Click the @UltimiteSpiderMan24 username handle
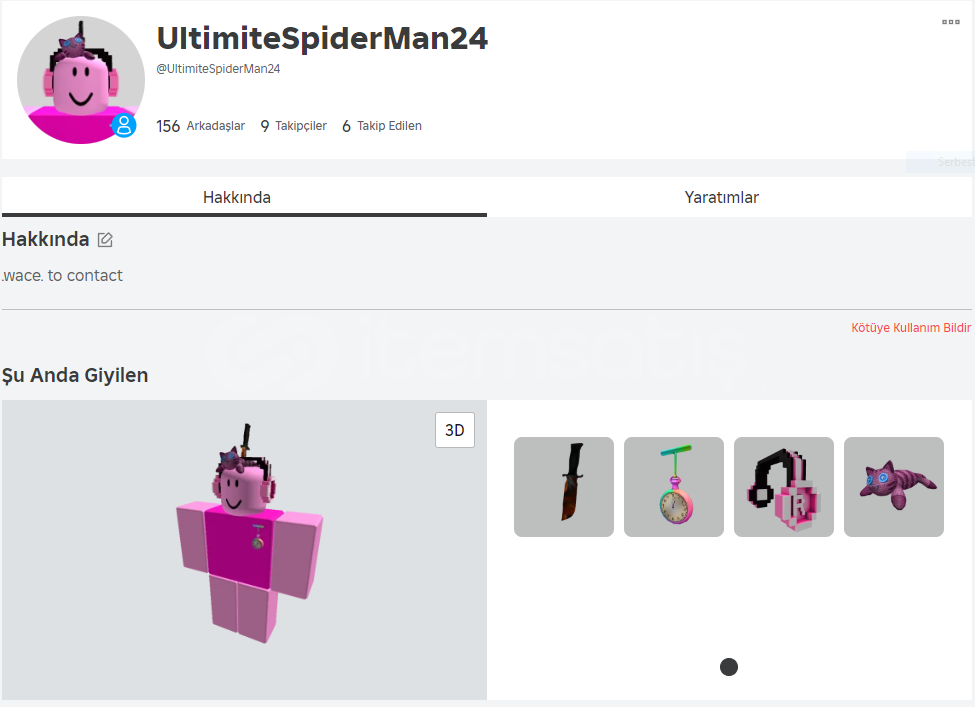The image size is (975, 707). [x=218, y=69]
